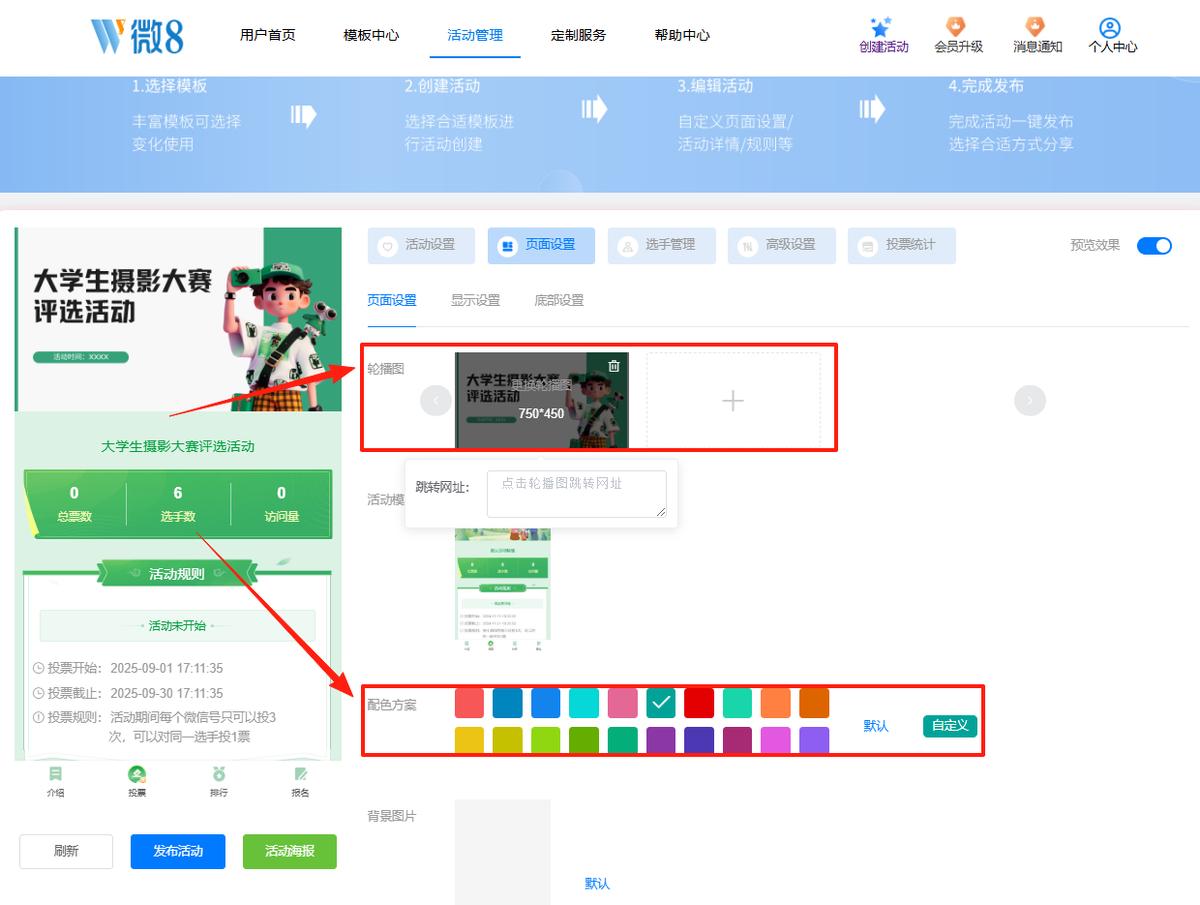Show next carousel images with right arrow
Viewport: 1200px width, 905px height.
click(x=1030, y=401)
